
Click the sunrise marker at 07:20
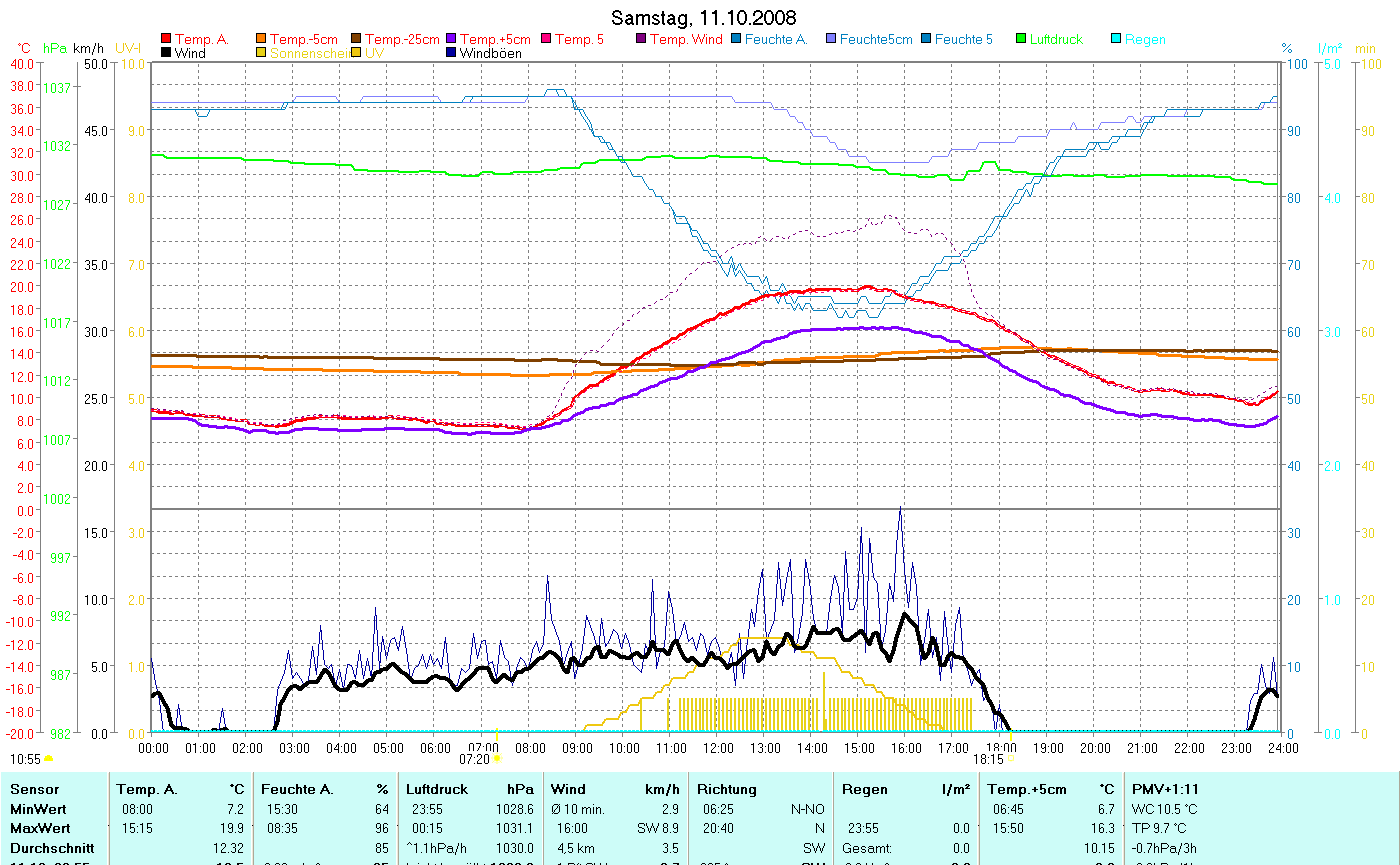pyautogui.click(x=496, y=759)
